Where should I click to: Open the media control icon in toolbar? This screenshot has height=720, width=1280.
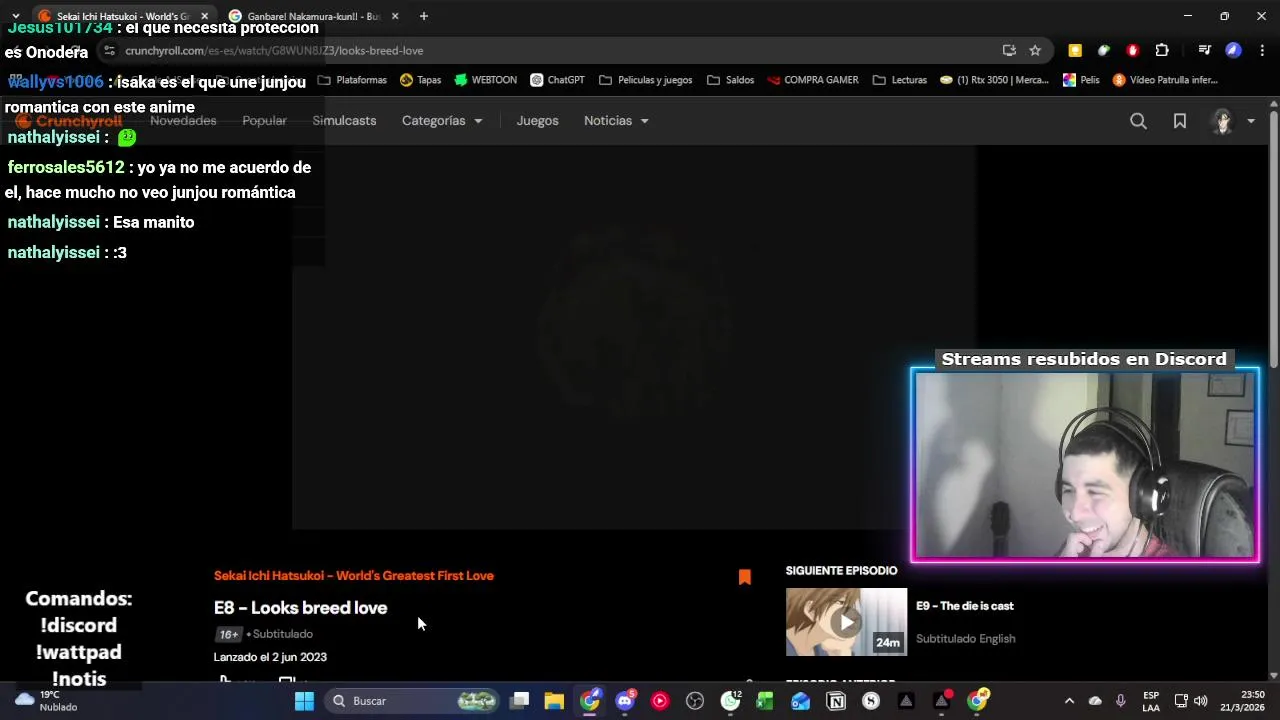(x=1205, y=50)
